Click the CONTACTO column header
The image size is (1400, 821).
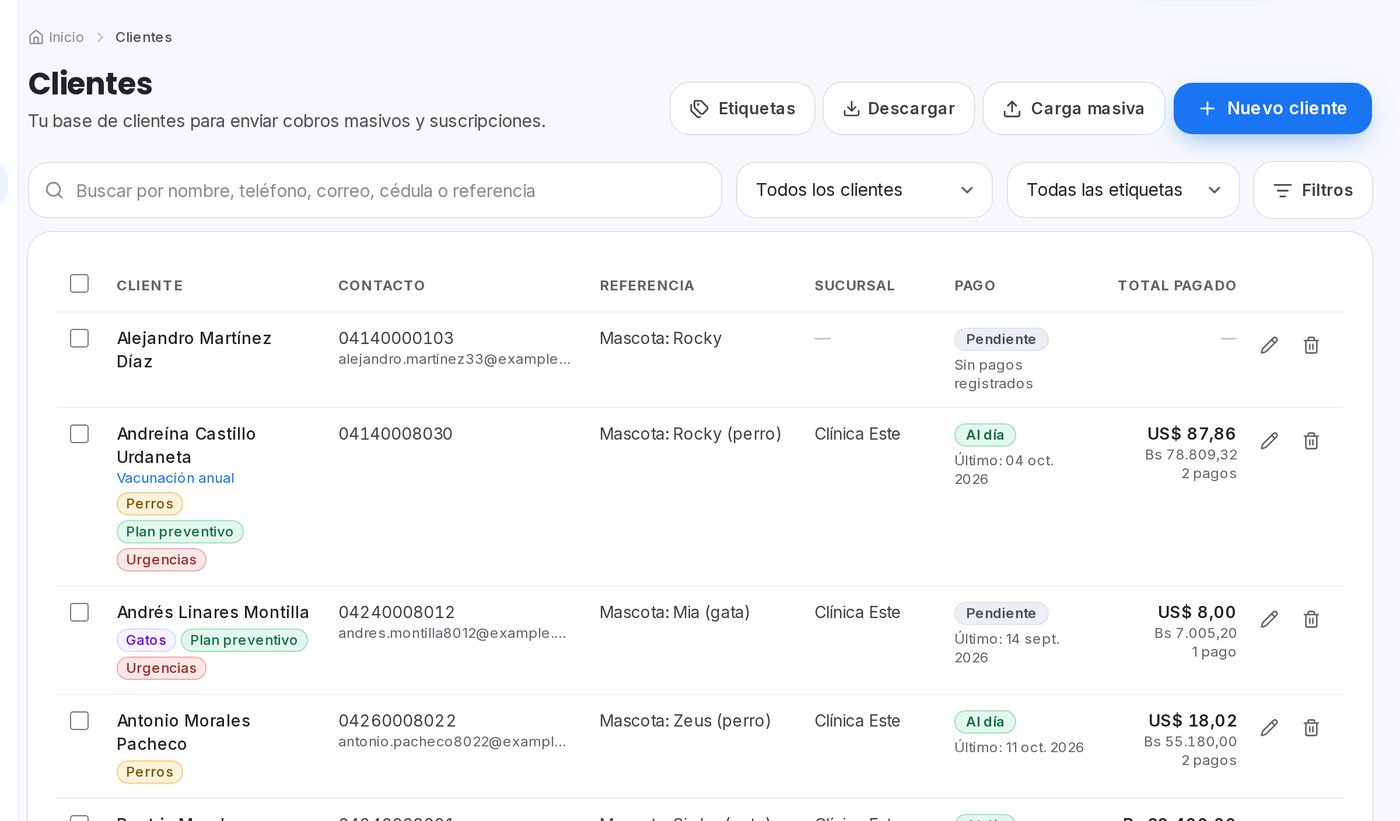tap(382, 285)
